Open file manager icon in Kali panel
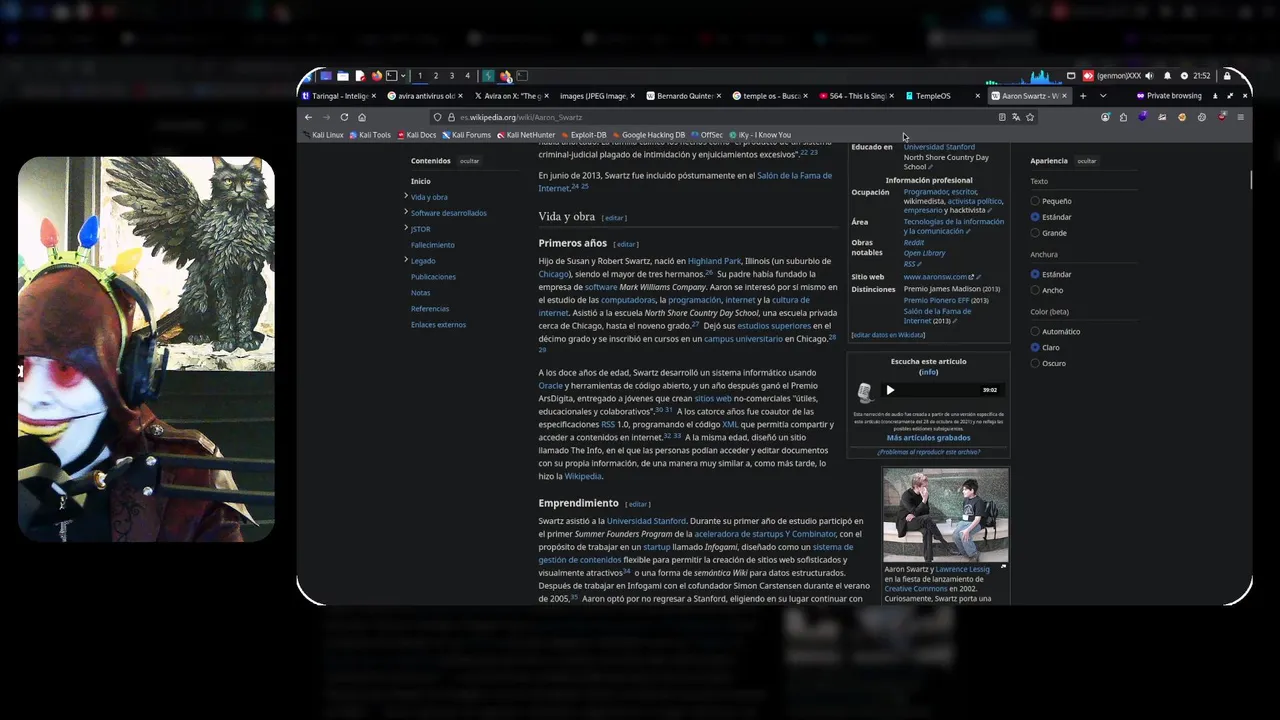1280x720 pixels. point(342,76)
